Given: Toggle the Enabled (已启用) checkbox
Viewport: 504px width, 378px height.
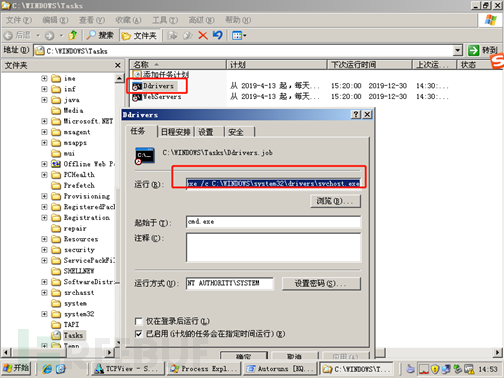Looking at the screenshot, I should pos(138,334).
